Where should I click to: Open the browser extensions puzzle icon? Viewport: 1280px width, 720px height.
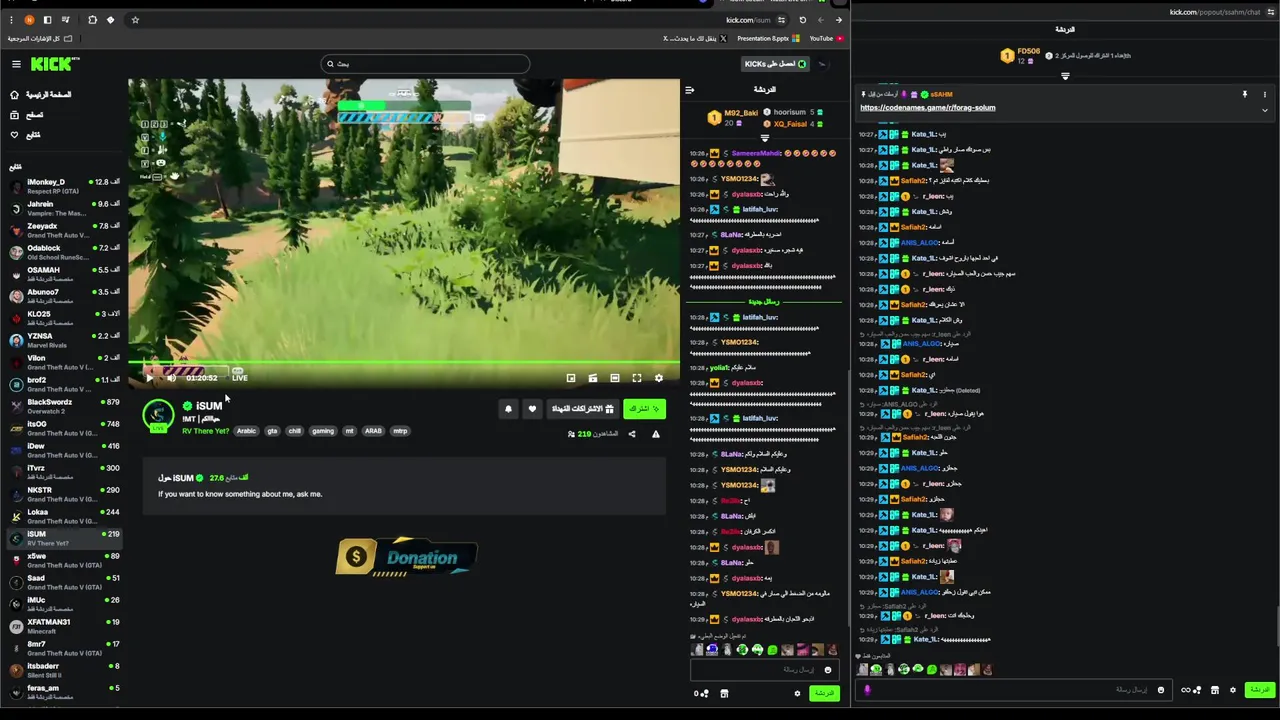point(92,20)
